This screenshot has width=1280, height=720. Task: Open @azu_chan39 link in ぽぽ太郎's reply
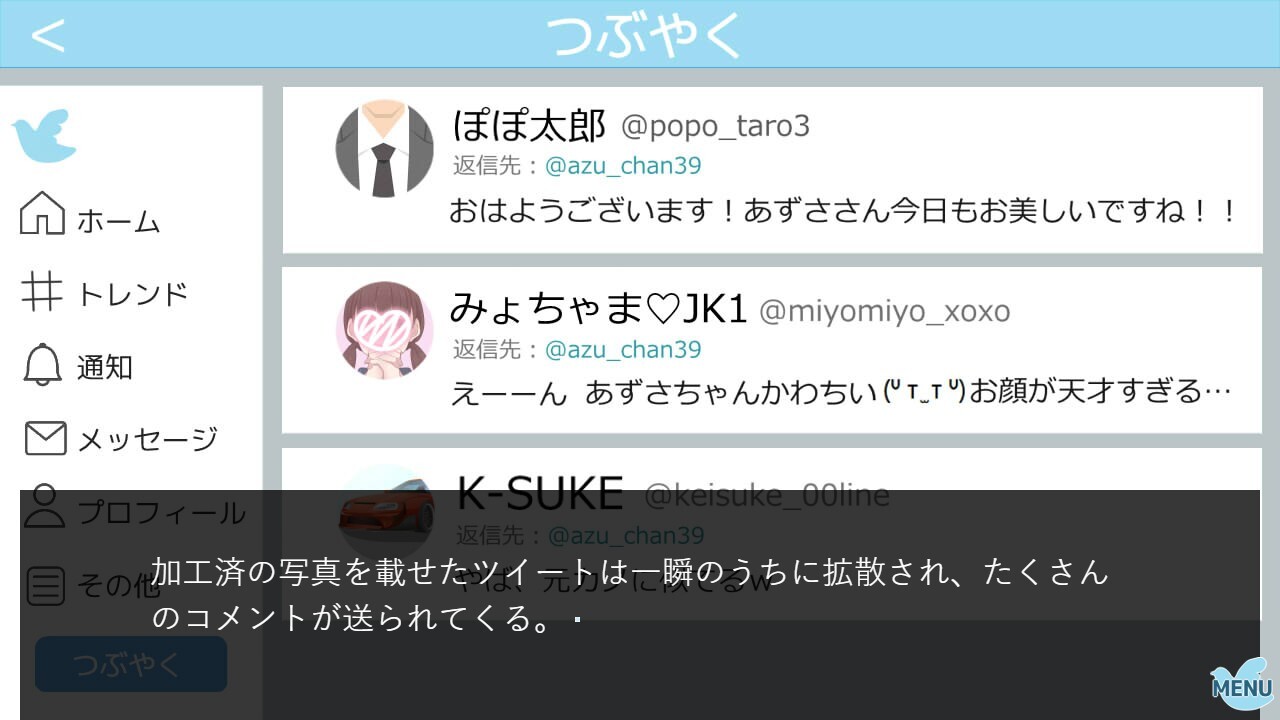click(x=623, y=165)
